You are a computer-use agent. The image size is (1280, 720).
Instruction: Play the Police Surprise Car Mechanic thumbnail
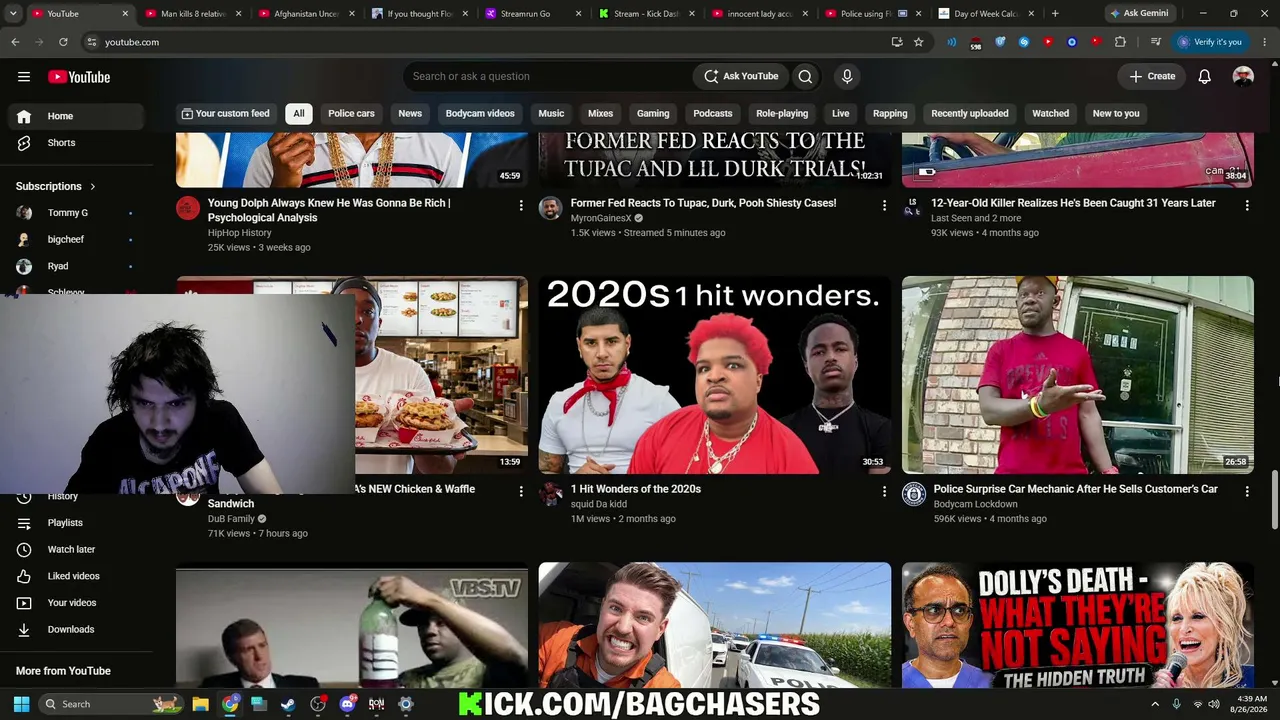pos(1078,375)
